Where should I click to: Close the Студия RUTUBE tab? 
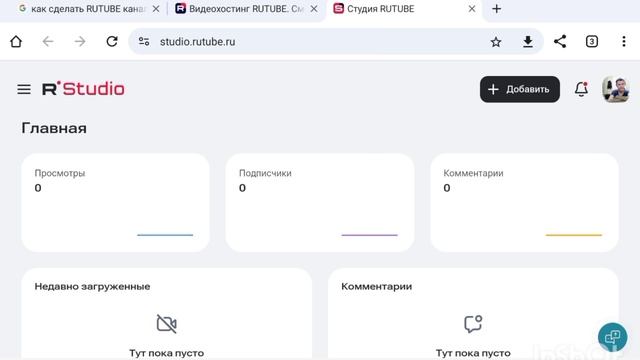(472, 9)
